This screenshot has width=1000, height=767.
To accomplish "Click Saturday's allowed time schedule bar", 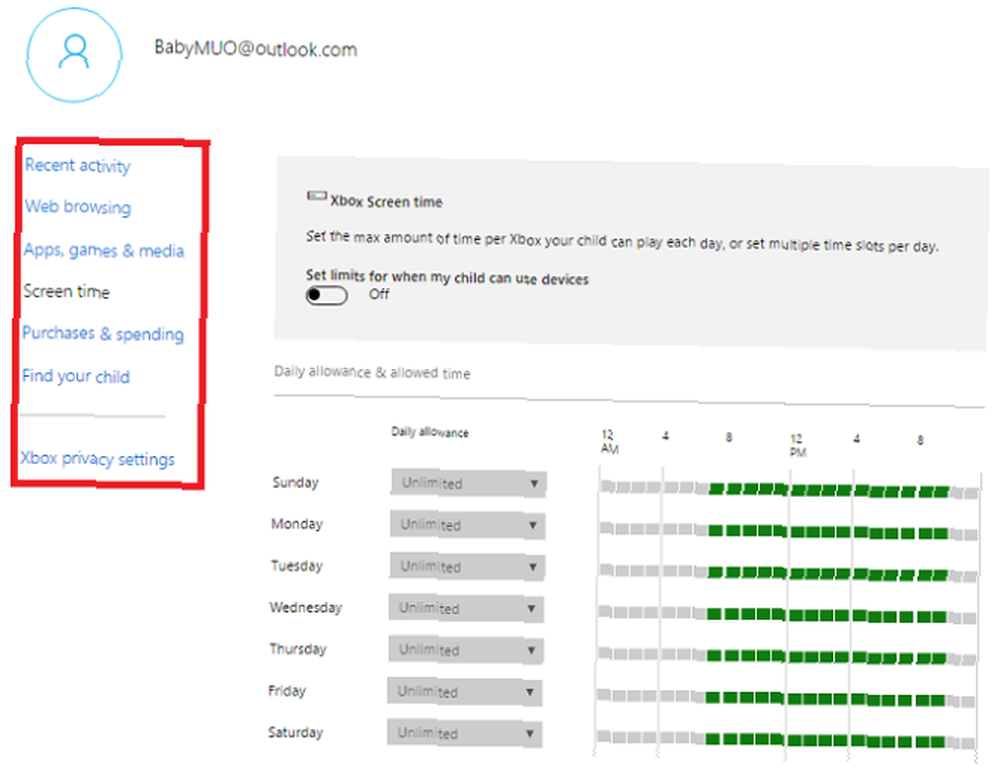I will pos(786,740).
